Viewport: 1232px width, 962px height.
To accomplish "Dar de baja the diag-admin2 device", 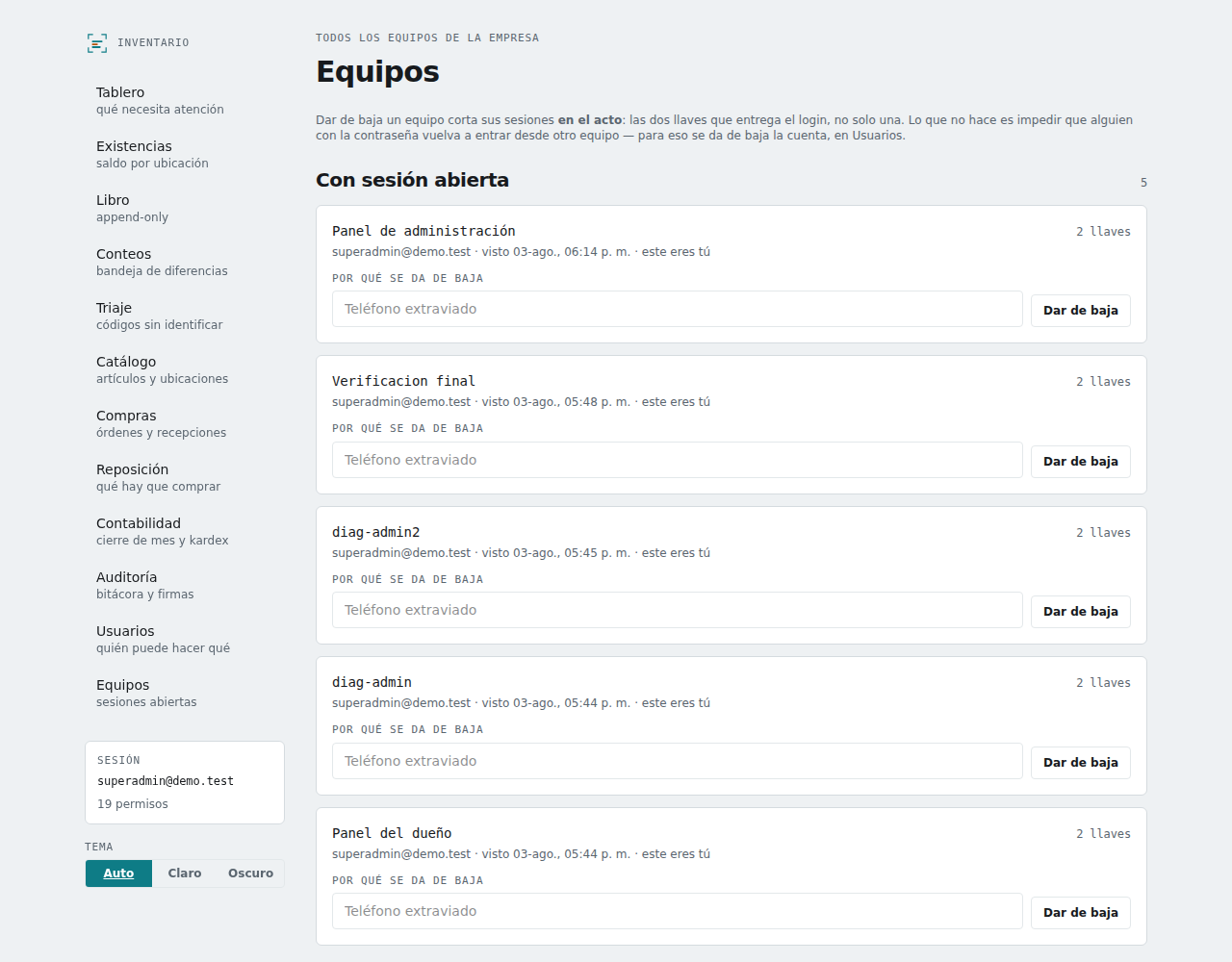I will tap(1080, 612).
